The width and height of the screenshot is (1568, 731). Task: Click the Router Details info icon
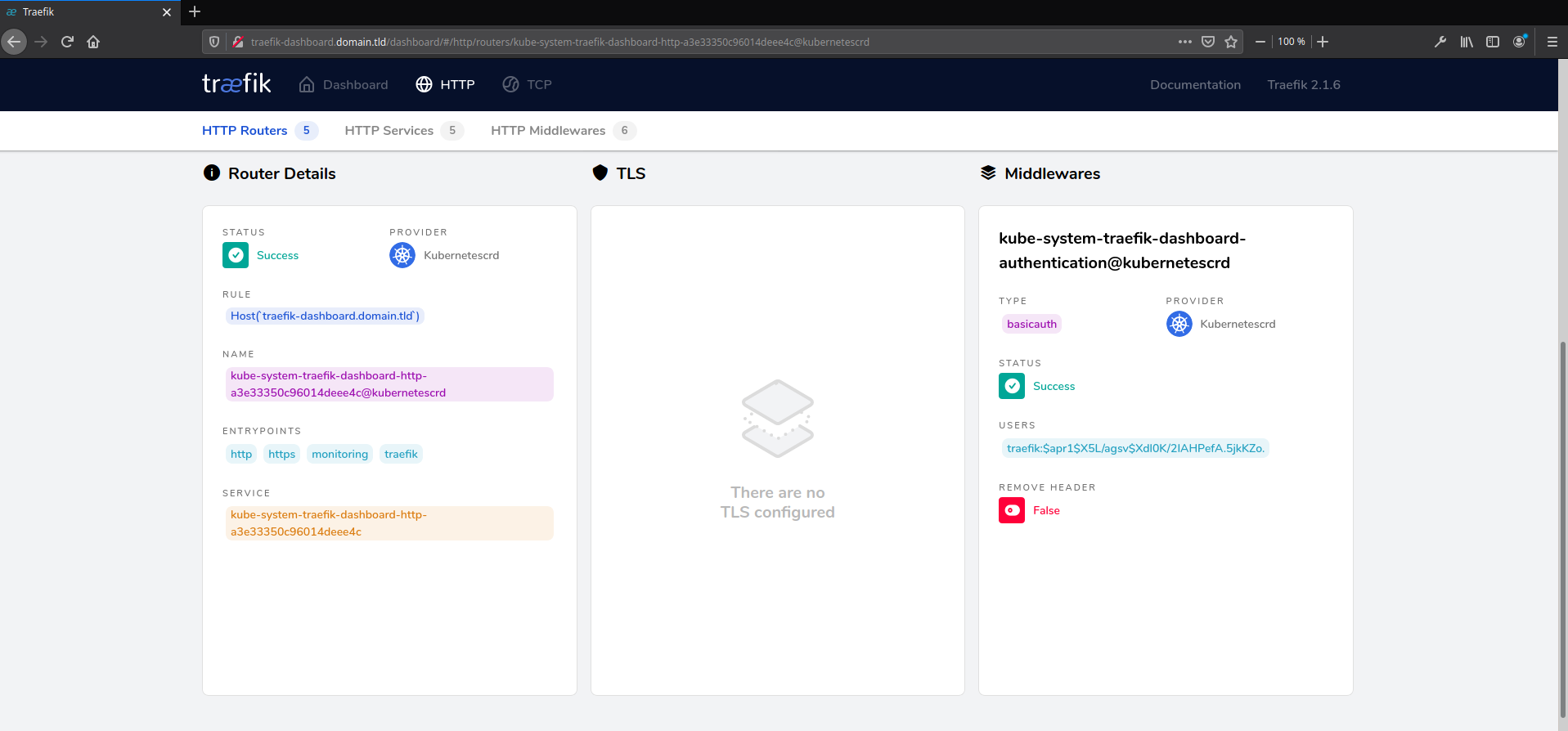[212, 173]
